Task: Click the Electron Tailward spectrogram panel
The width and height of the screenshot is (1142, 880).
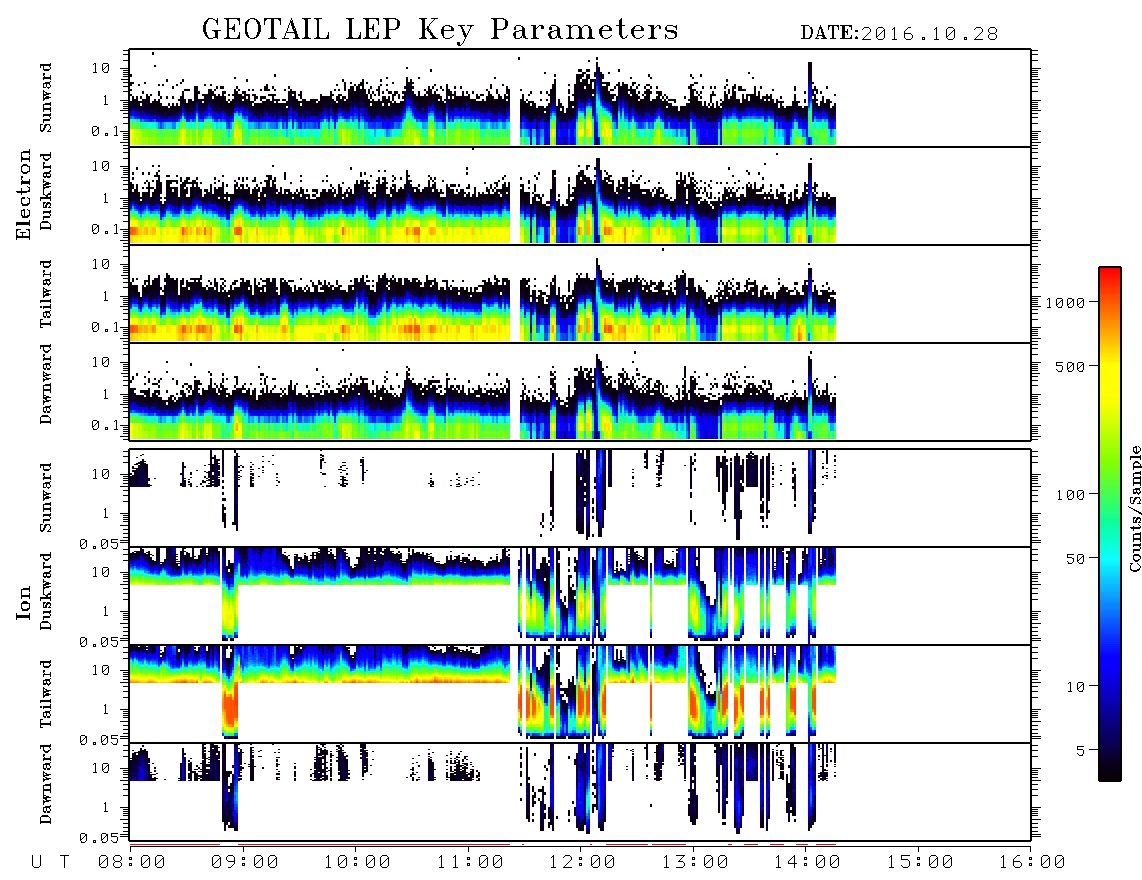Action: pyautogui.click(x=580, y=294)
